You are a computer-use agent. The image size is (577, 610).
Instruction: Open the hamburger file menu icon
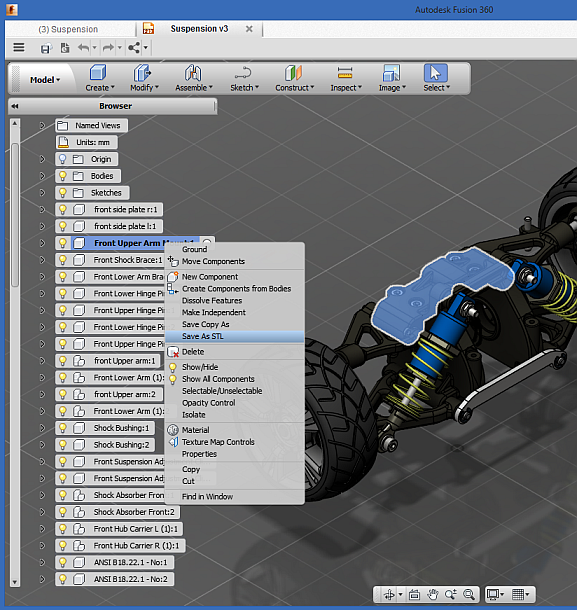(19, 47)
